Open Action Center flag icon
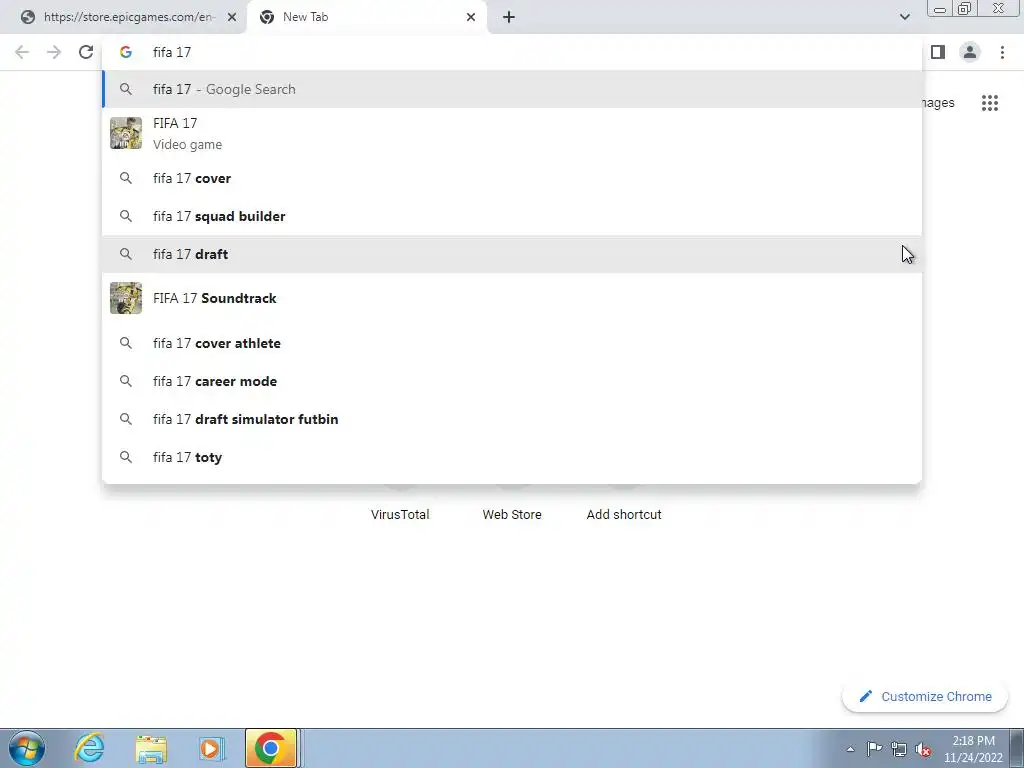 point(874,748)
